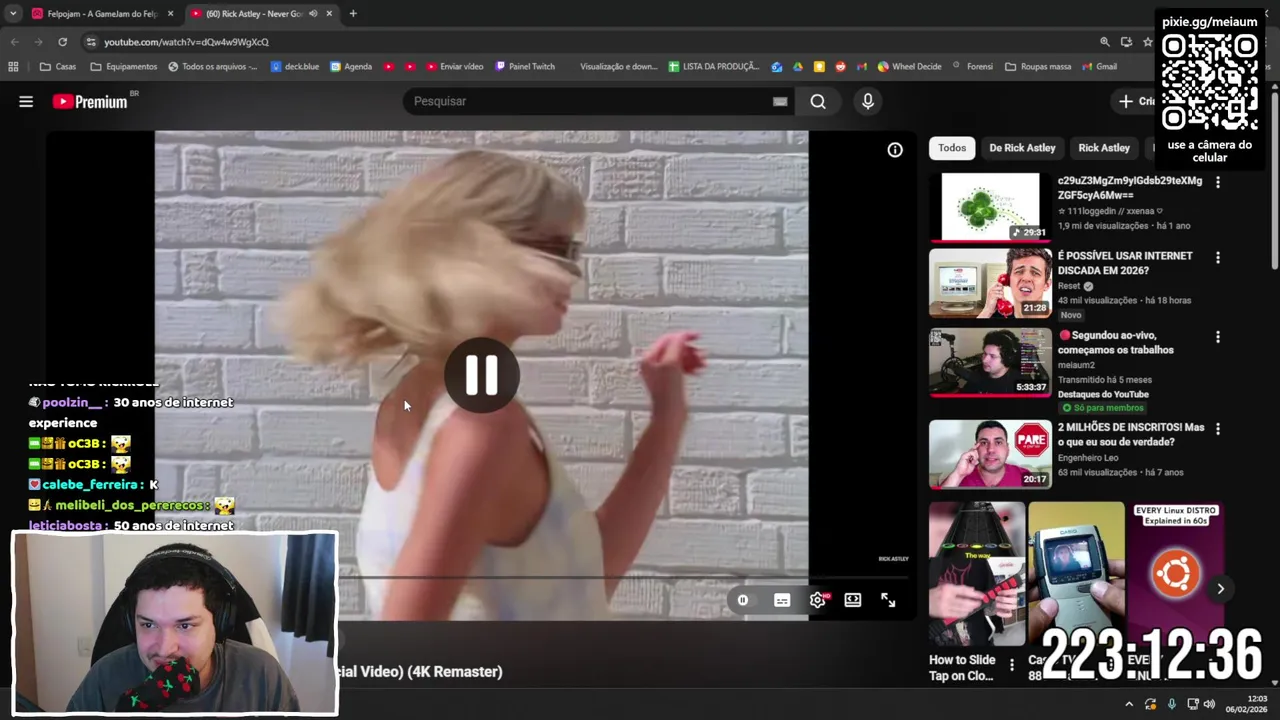
Task: Open the deck.blue bookmark
Action: click(x=295, y=67)
